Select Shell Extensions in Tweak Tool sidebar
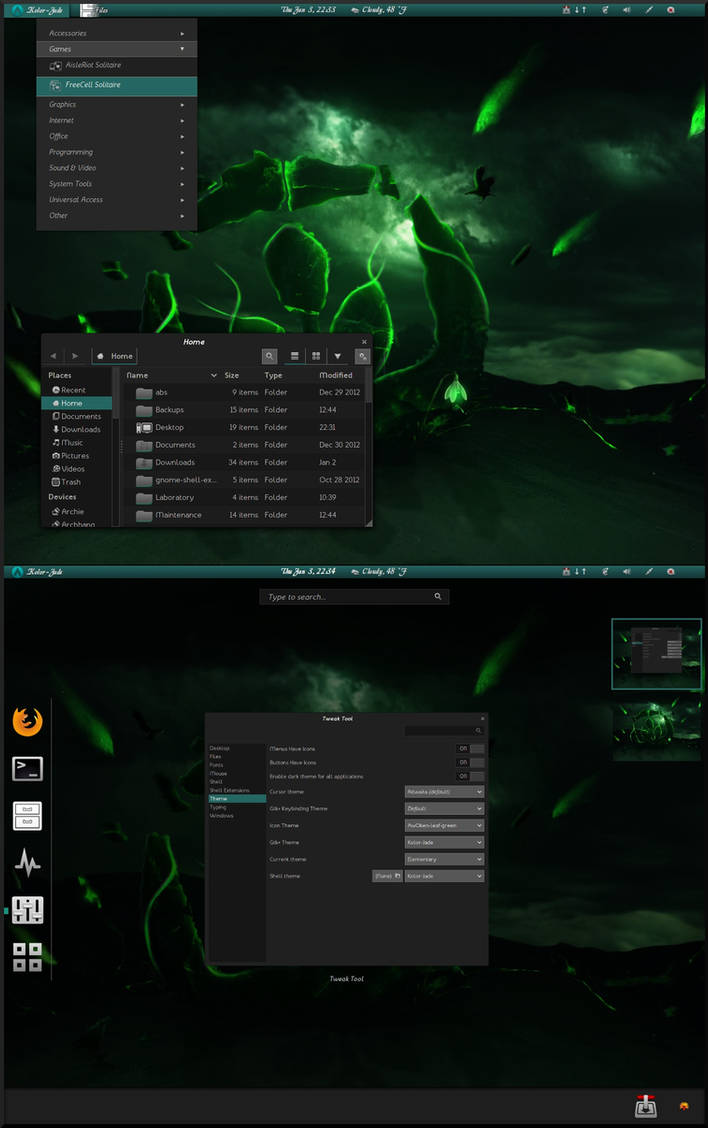 coord(237,791)
